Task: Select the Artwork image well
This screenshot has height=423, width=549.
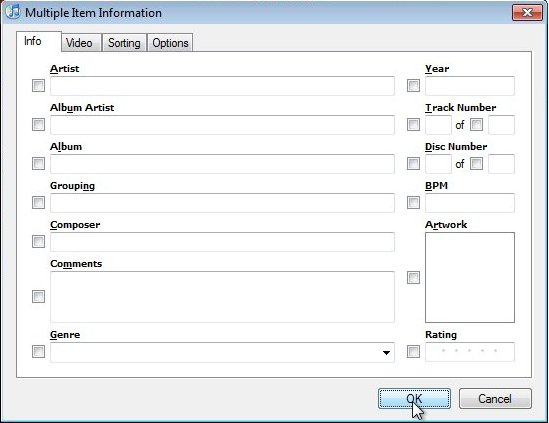Action: [470, 277]
